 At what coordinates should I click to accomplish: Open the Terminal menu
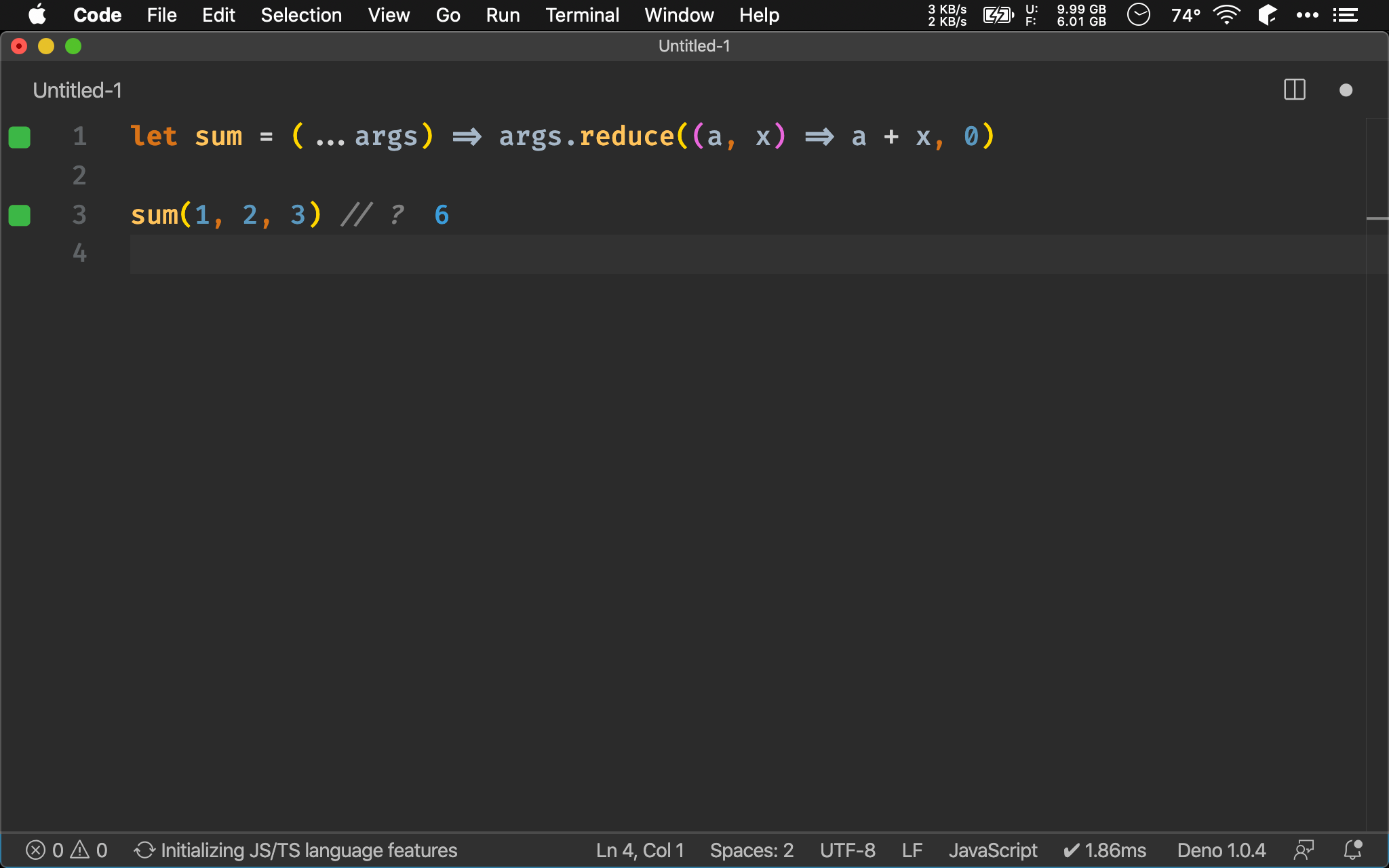(x=582, y=15)
